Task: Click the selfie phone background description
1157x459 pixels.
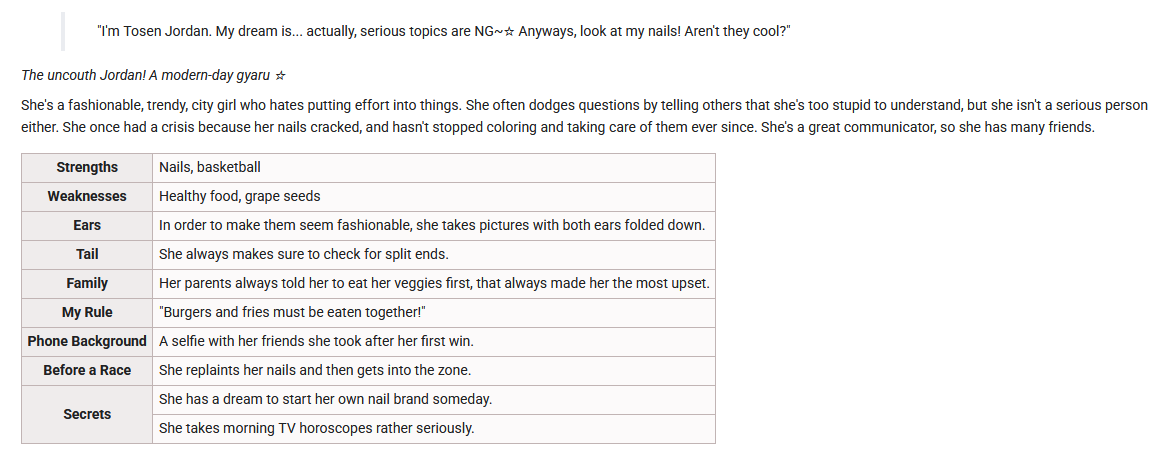Action: [316, 341]
